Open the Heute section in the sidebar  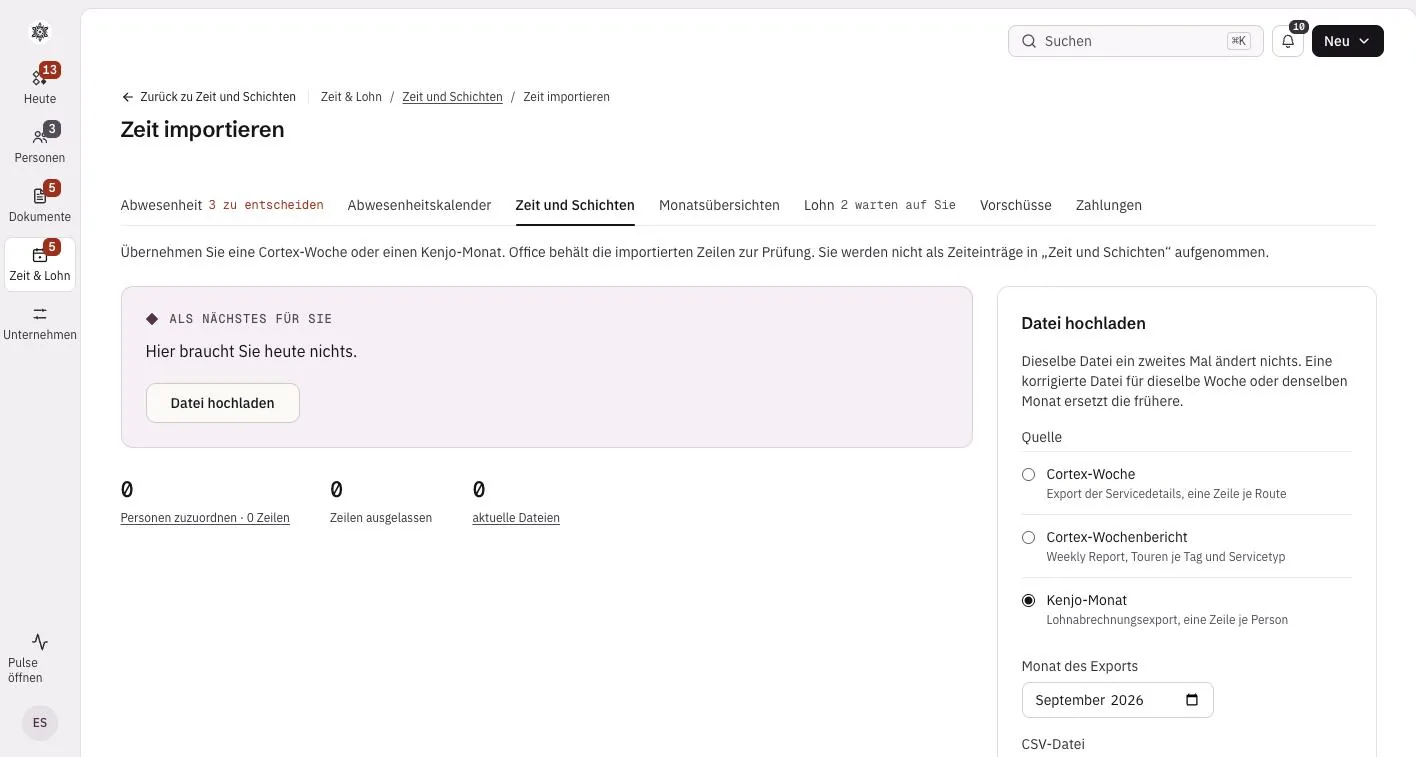click(40, 86)
